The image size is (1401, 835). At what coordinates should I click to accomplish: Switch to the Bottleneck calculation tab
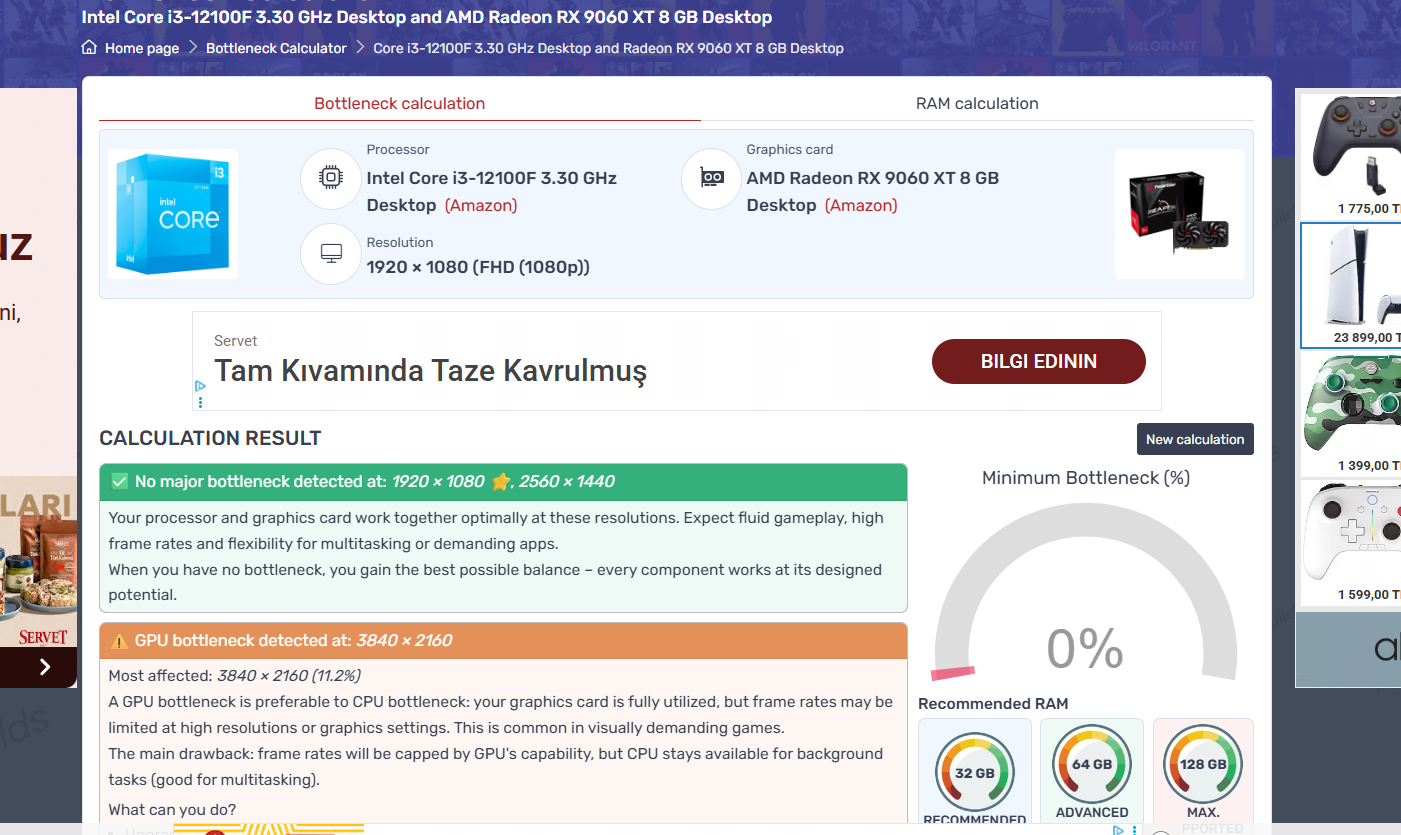400,103
